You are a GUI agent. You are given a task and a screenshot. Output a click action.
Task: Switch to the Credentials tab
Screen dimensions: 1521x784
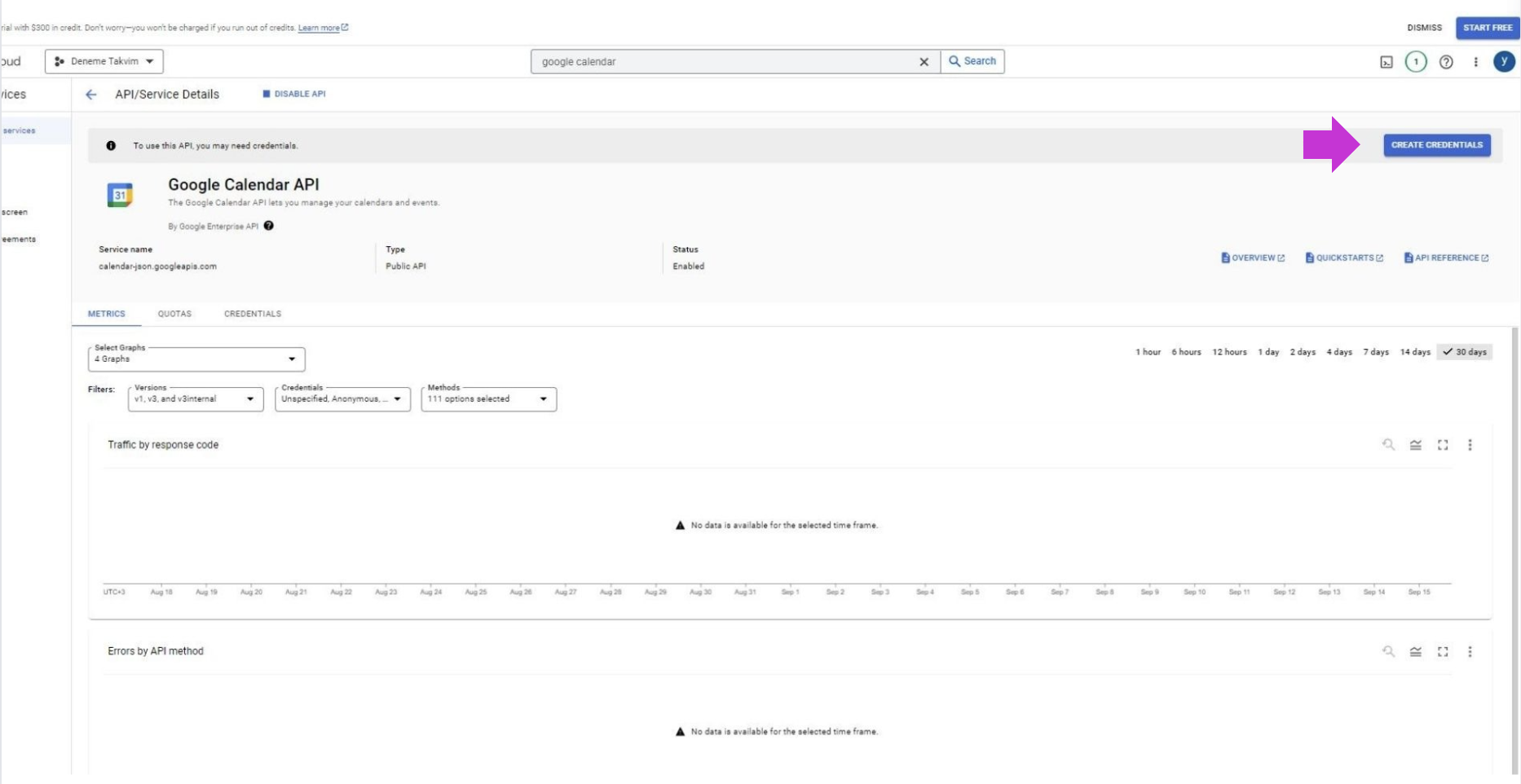coord(253,314)
